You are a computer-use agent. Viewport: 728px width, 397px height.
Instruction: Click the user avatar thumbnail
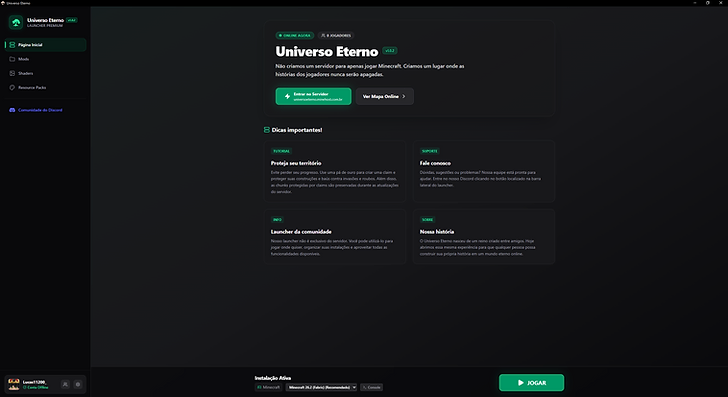[14, 384]
